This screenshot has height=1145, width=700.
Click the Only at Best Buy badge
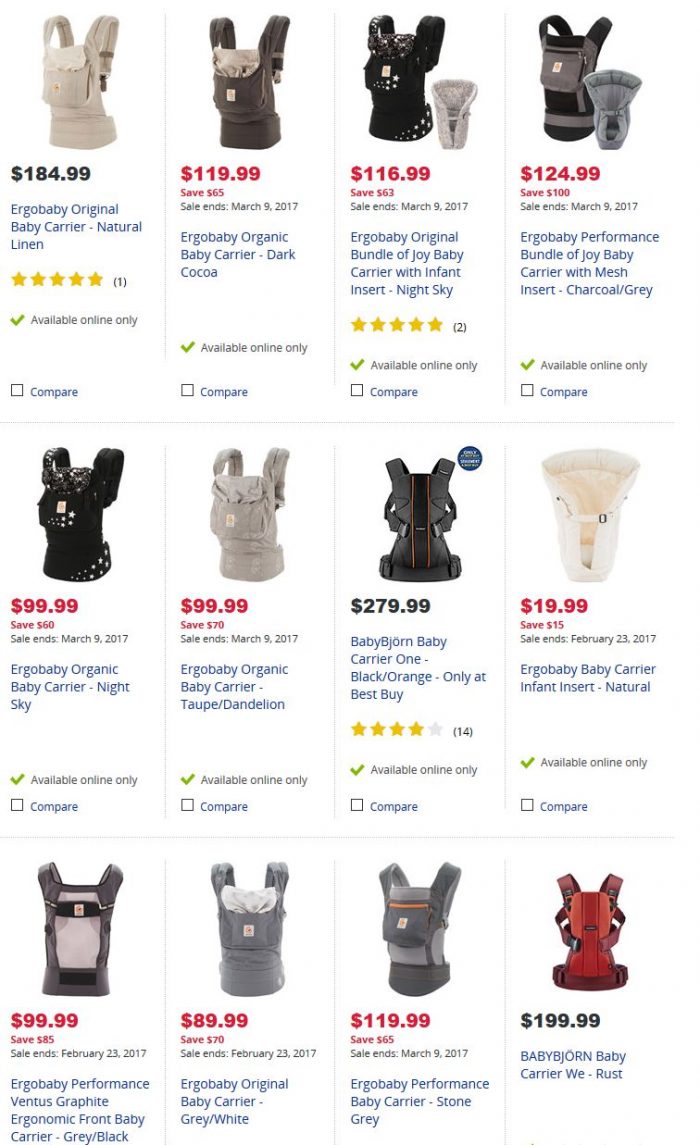coord(469,459)
